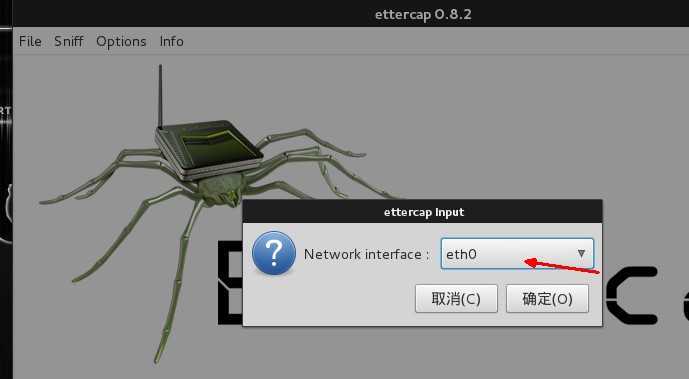689x379 pixels.
Task: Expand the Network interface dropdown arrow
Action: 581,253
